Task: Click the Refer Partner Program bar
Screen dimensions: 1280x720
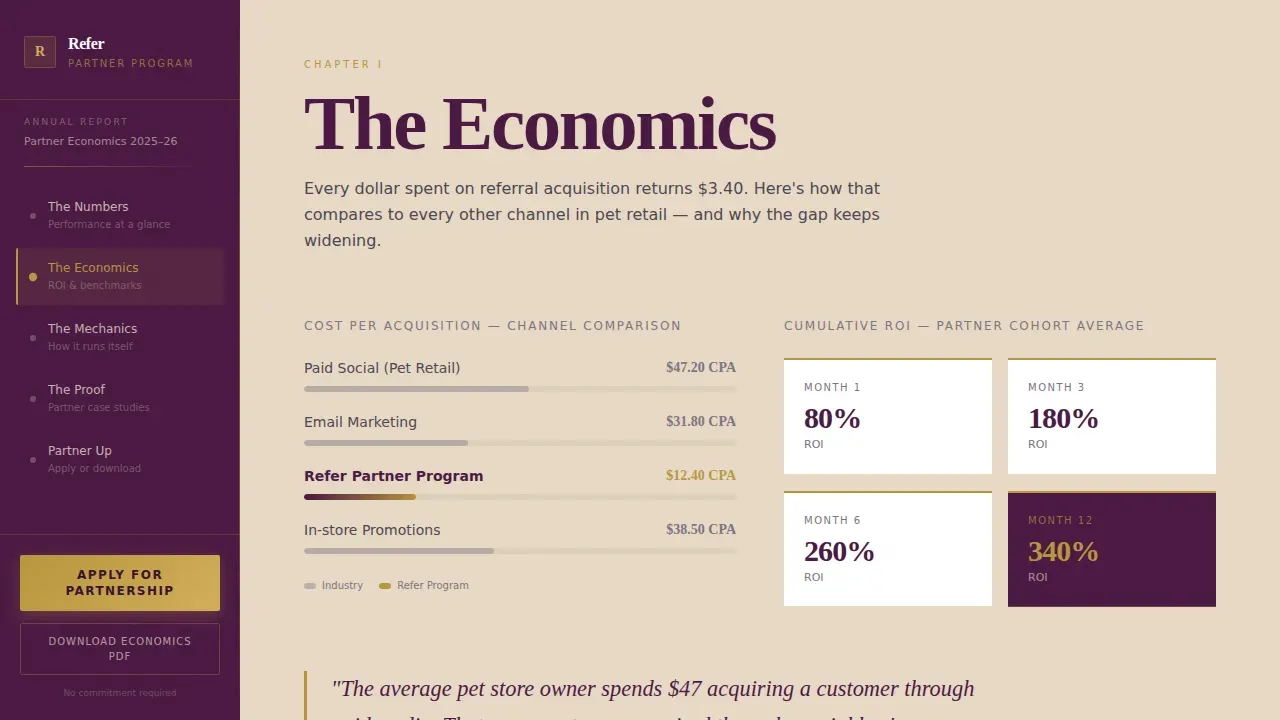Action: [520, 497]
